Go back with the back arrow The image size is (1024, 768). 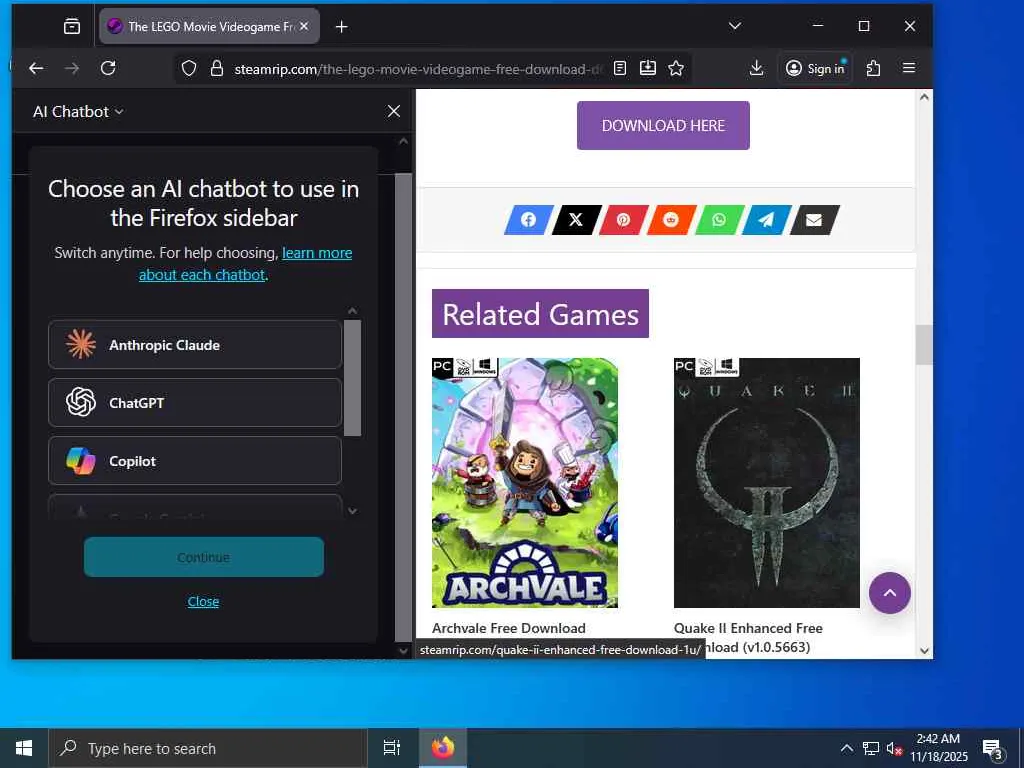point(36,68)
